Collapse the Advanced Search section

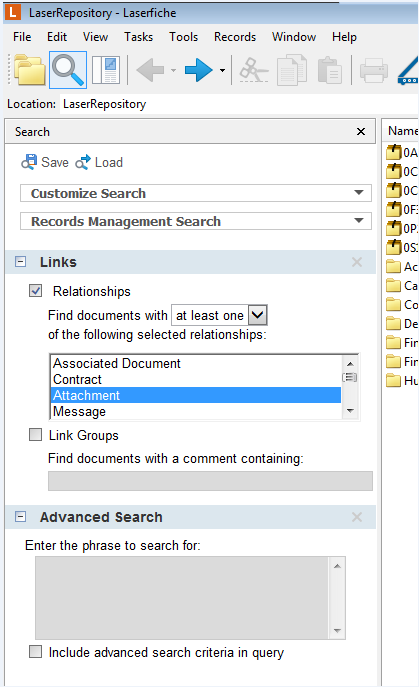click(x=20, y=517)
